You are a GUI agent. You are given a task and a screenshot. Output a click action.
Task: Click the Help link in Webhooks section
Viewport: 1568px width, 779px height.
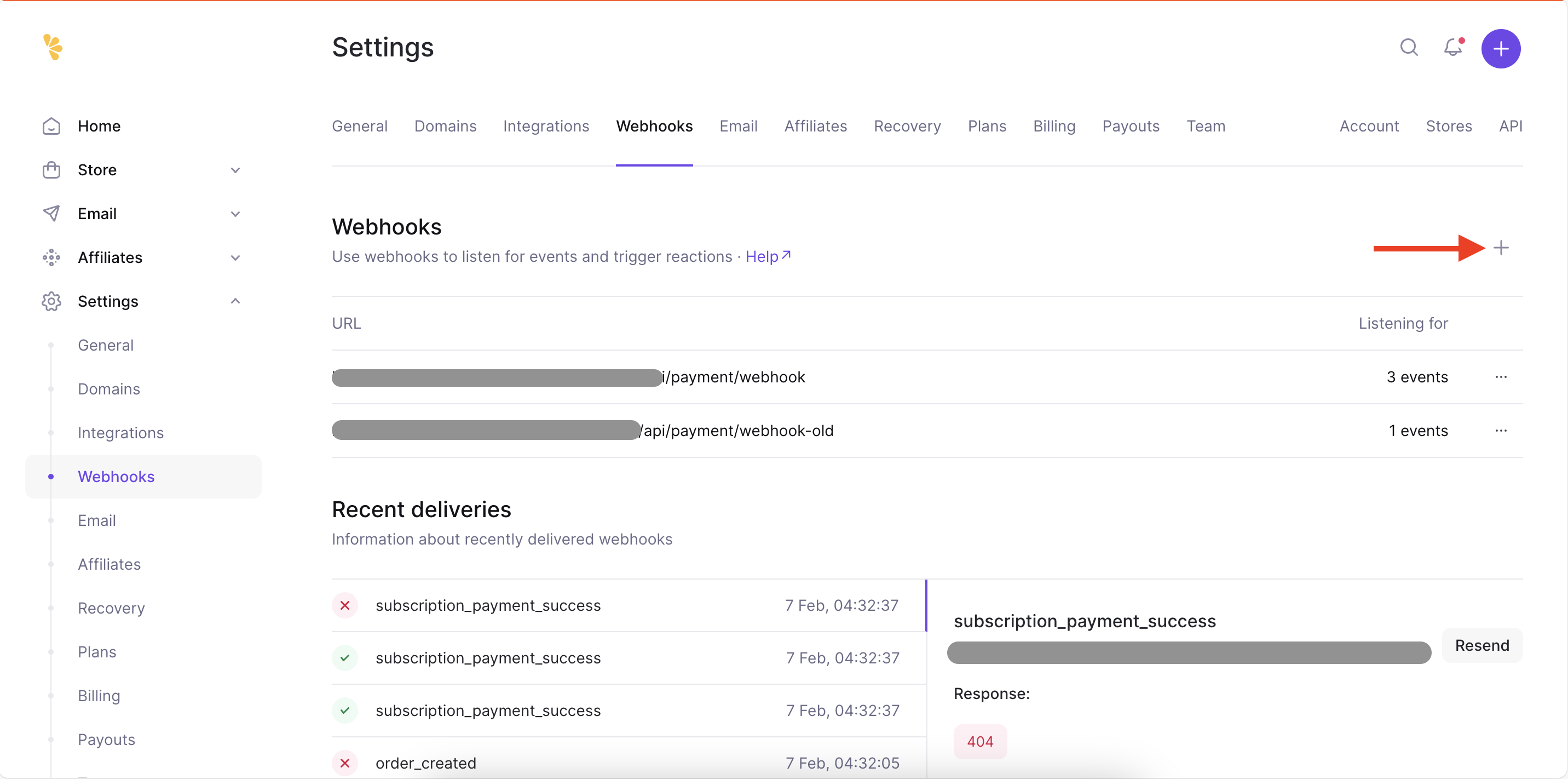[765, 256]
